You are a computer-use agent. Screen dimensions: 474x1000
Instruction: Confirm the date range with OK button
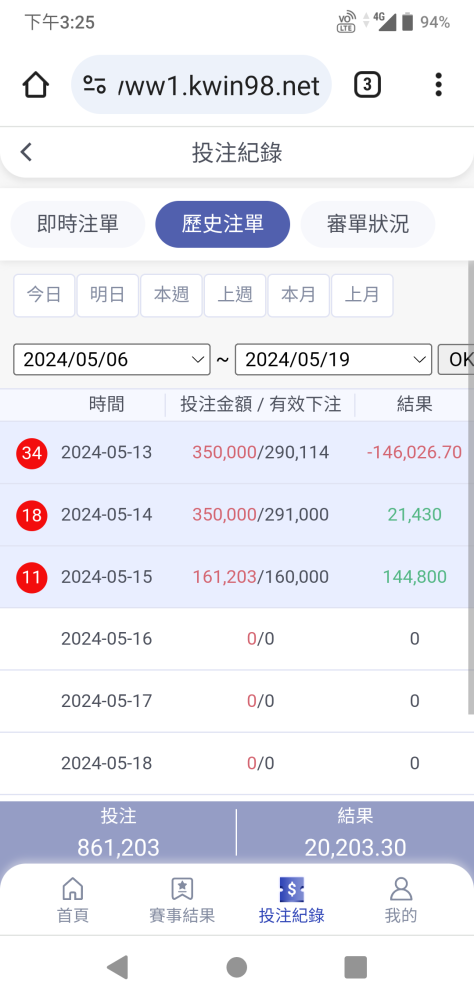[456, 360]
